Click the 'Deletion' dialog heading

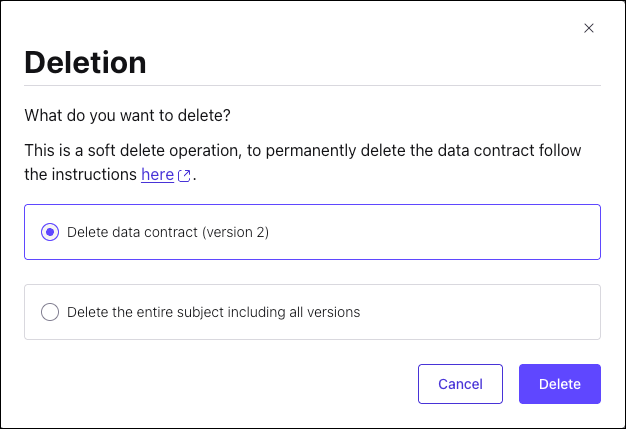pyautogui.click(x=85, y=62)
